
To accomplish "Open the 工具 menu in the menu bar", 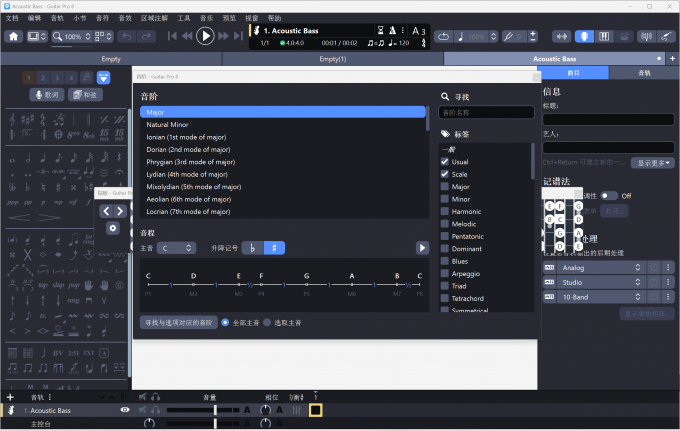I will (x=184, y=18).
